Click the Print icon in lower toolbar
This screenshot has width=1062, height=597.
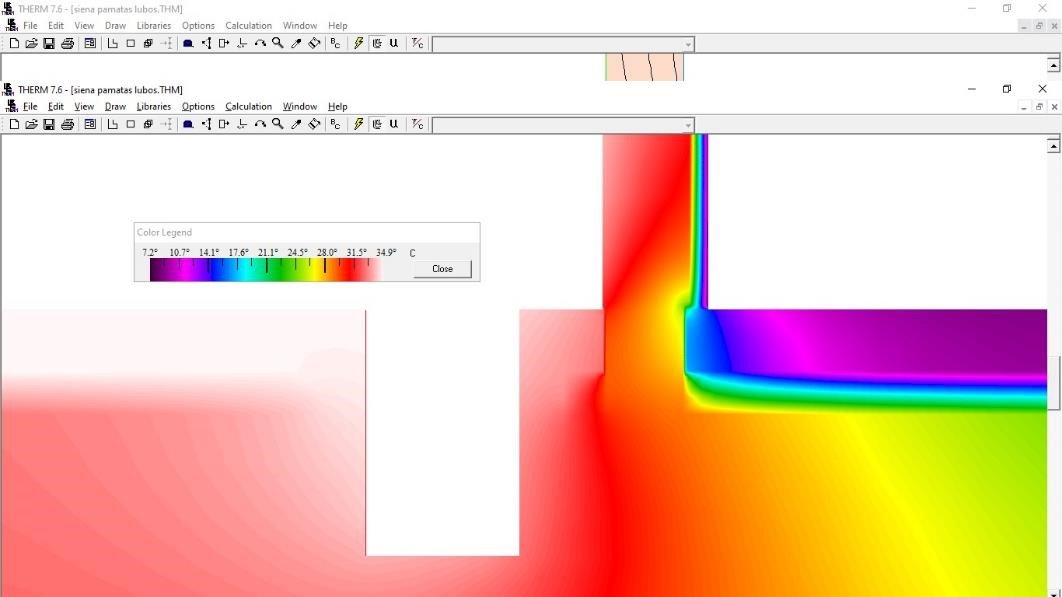[x=68, y=125]
